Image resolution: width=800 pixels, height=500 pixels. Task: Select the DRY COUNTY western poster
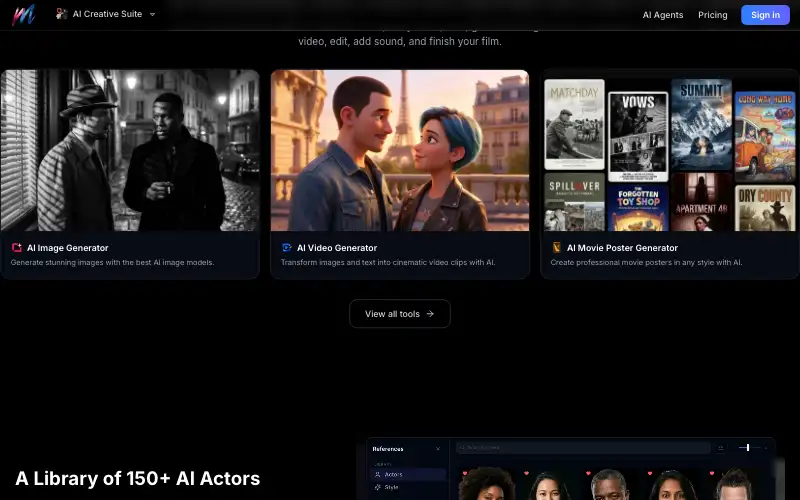(x=765, y=208)
